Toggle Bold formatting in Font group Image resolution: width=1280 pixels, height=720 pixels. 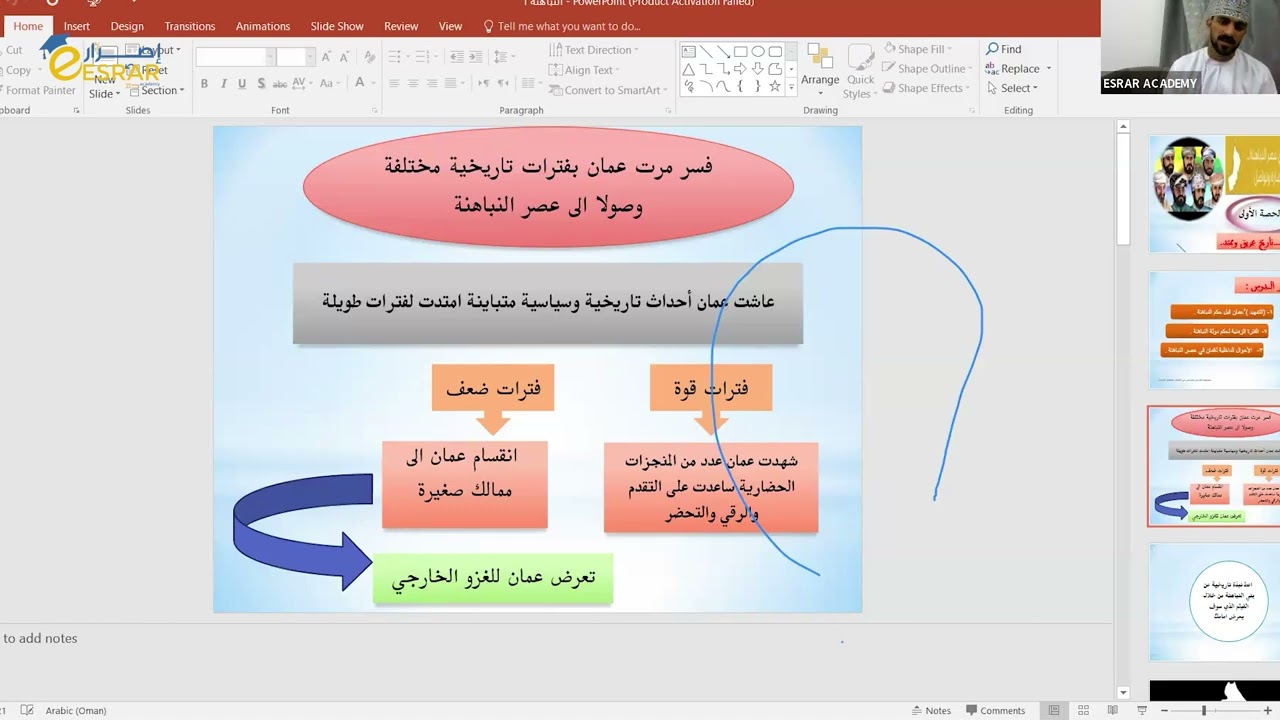click(x=205, y=84)
